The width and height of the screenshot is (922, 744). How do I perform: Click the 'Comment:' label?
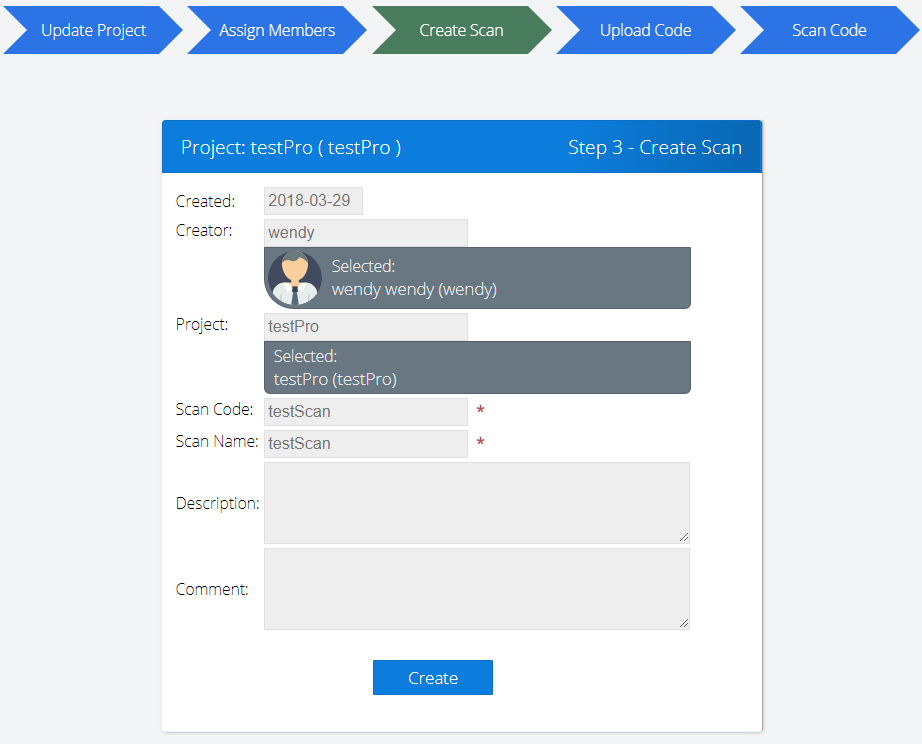coord(212,589)
